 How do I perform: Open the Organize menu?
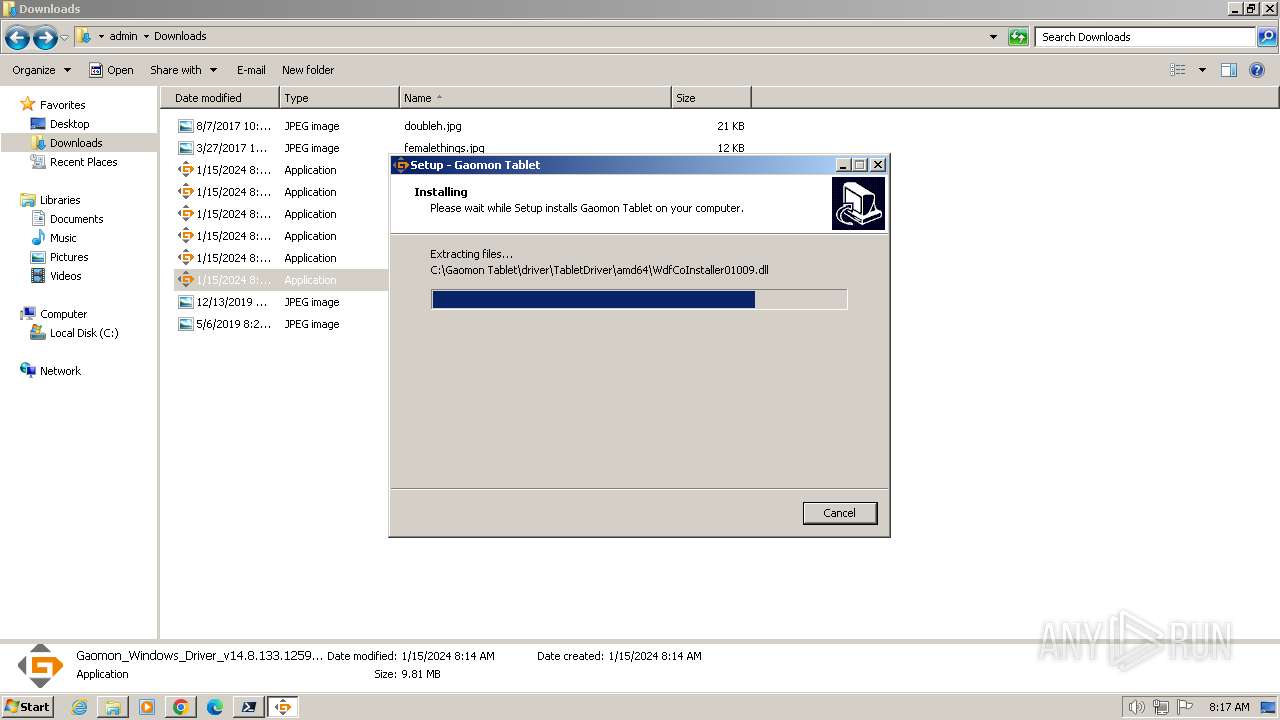(x=42, y=70)
